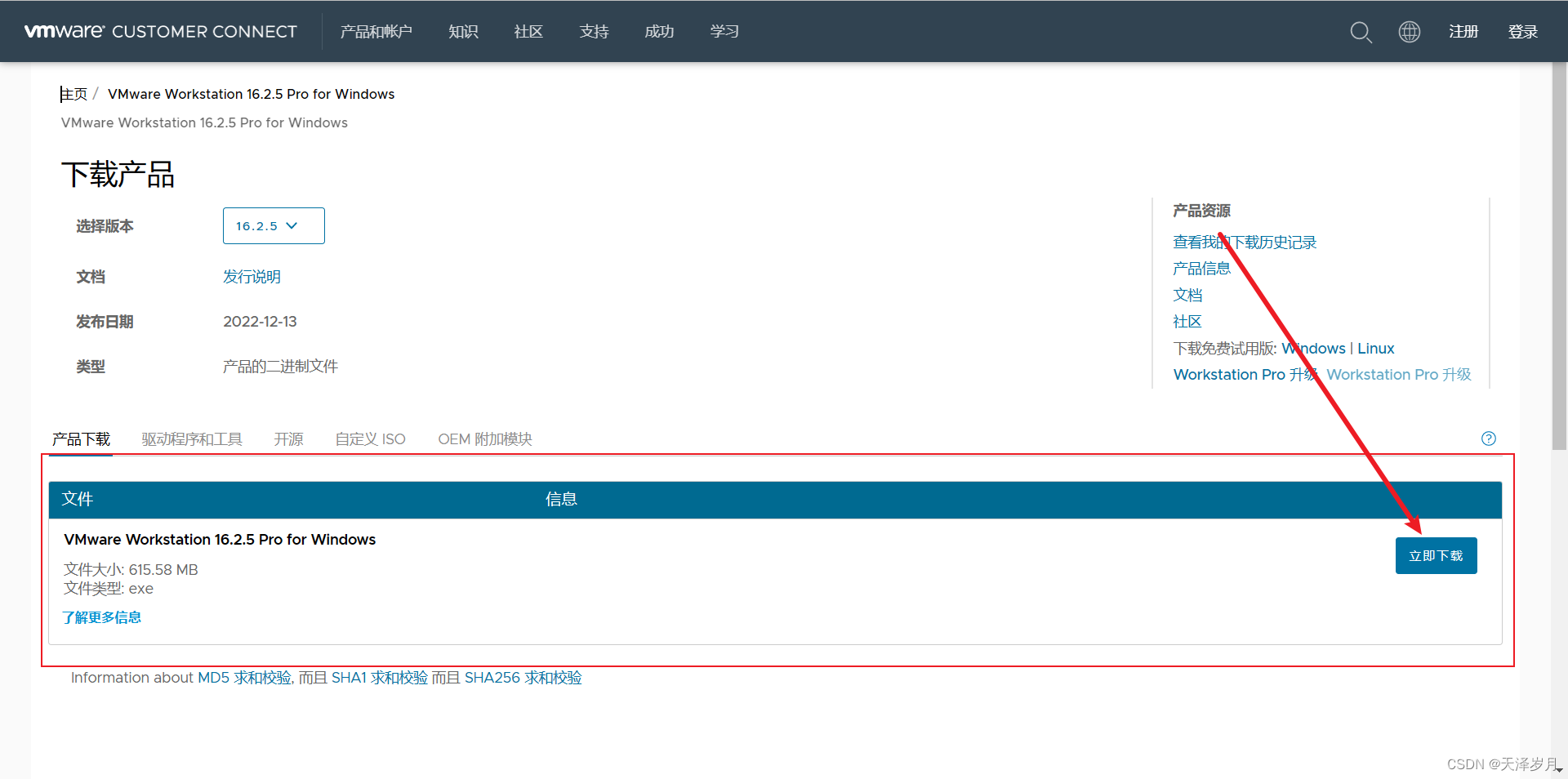Open 查看我的下载历史记录 link
Image resolution: width=1568 pixels, height=779 pixels.
tap(1245, 243)
